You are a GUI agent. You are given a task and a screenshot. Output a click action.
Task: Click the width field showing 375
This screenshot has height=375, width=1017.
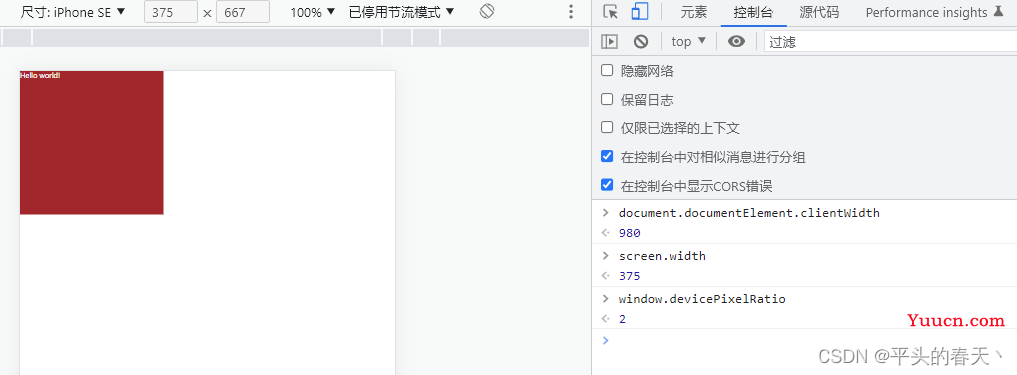click(171, 12)
